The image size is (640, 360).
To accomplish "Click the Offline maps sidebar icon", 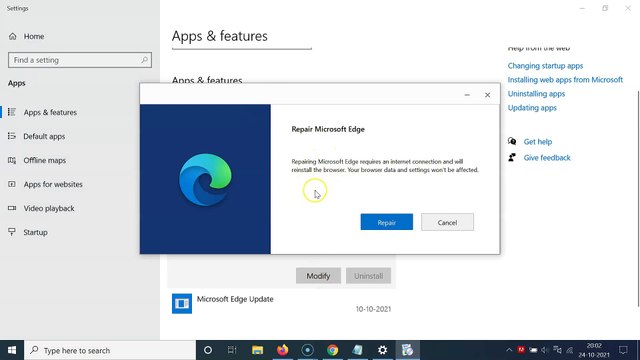I will [x=12, y=160].
